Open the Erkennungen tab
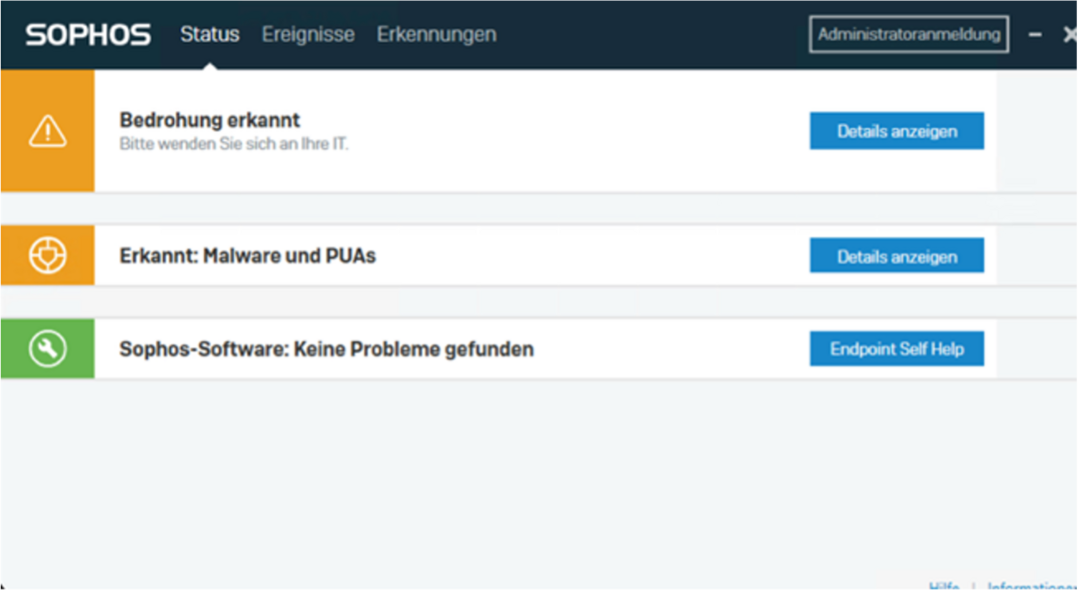 point(436,34)
